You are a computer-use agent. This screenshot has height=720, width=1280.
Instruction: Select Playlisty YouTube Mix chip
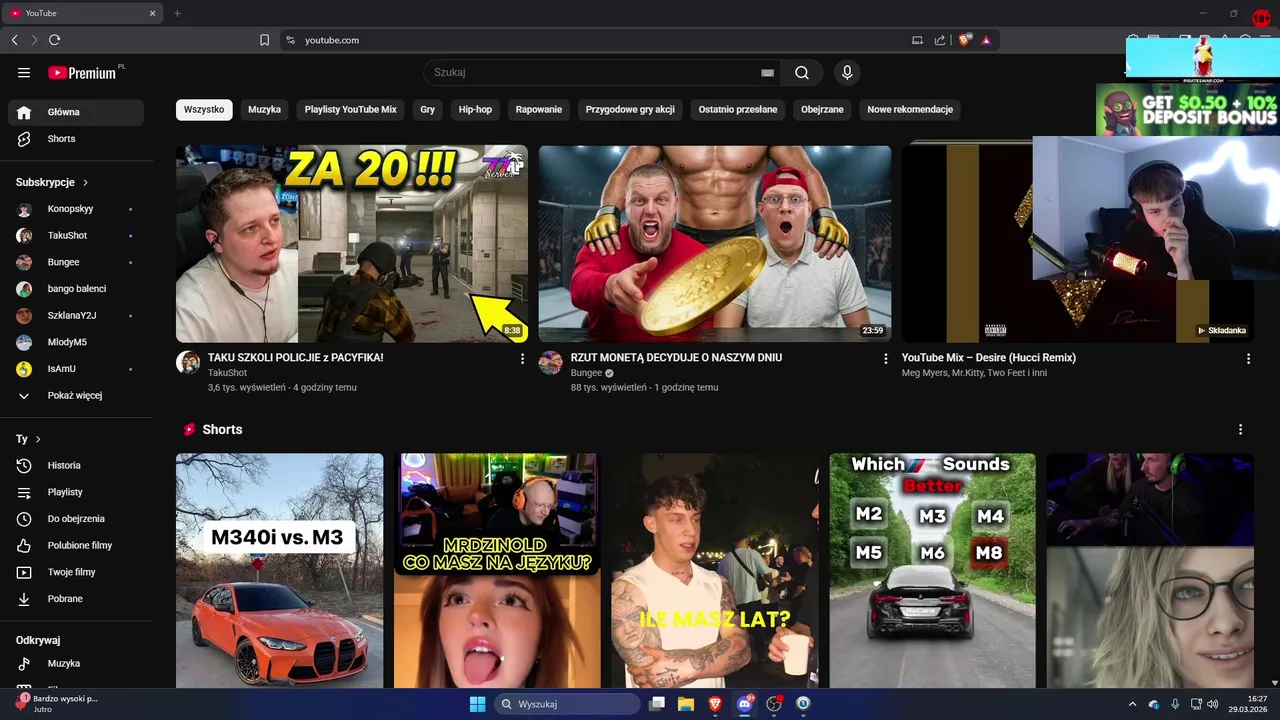pyautogui.click(x=351, y=109)
